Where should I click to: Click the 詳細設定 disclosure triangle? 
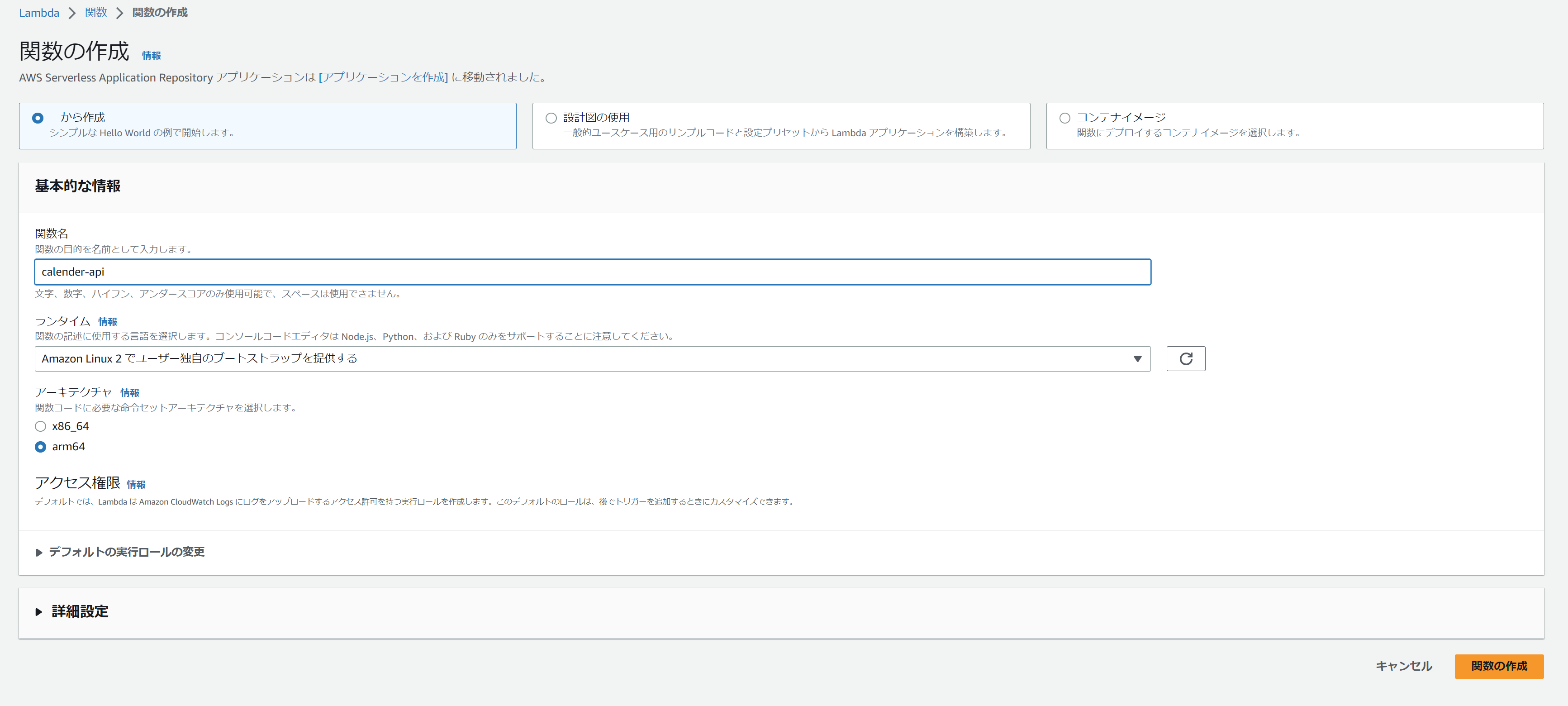coord(39,611)
